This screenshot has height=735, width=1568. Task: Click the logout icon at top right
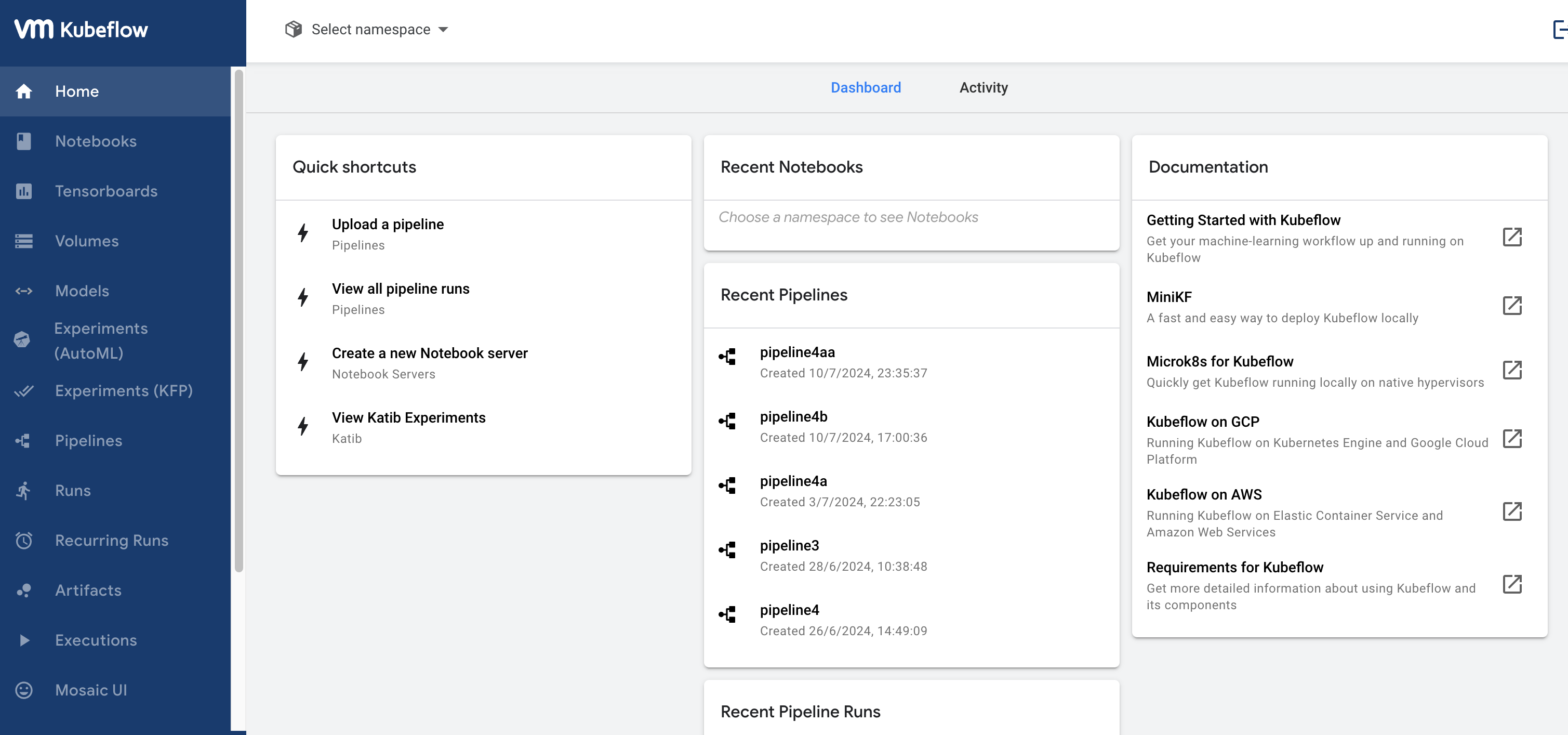[1560, 29]
